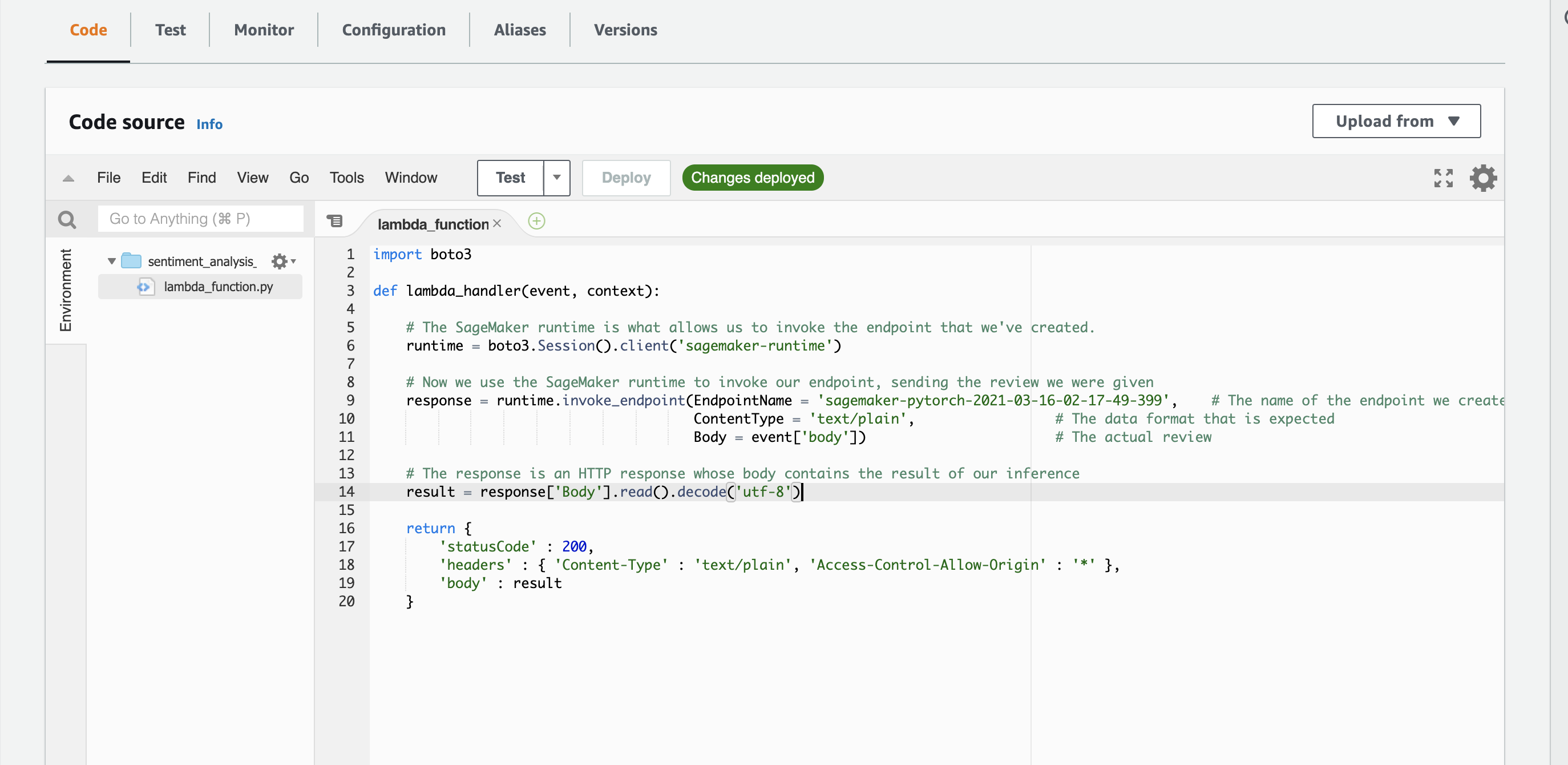Click the sentiment_analysis folder icon
Viewport: 1568px width, 765px height.
point(131,261)
